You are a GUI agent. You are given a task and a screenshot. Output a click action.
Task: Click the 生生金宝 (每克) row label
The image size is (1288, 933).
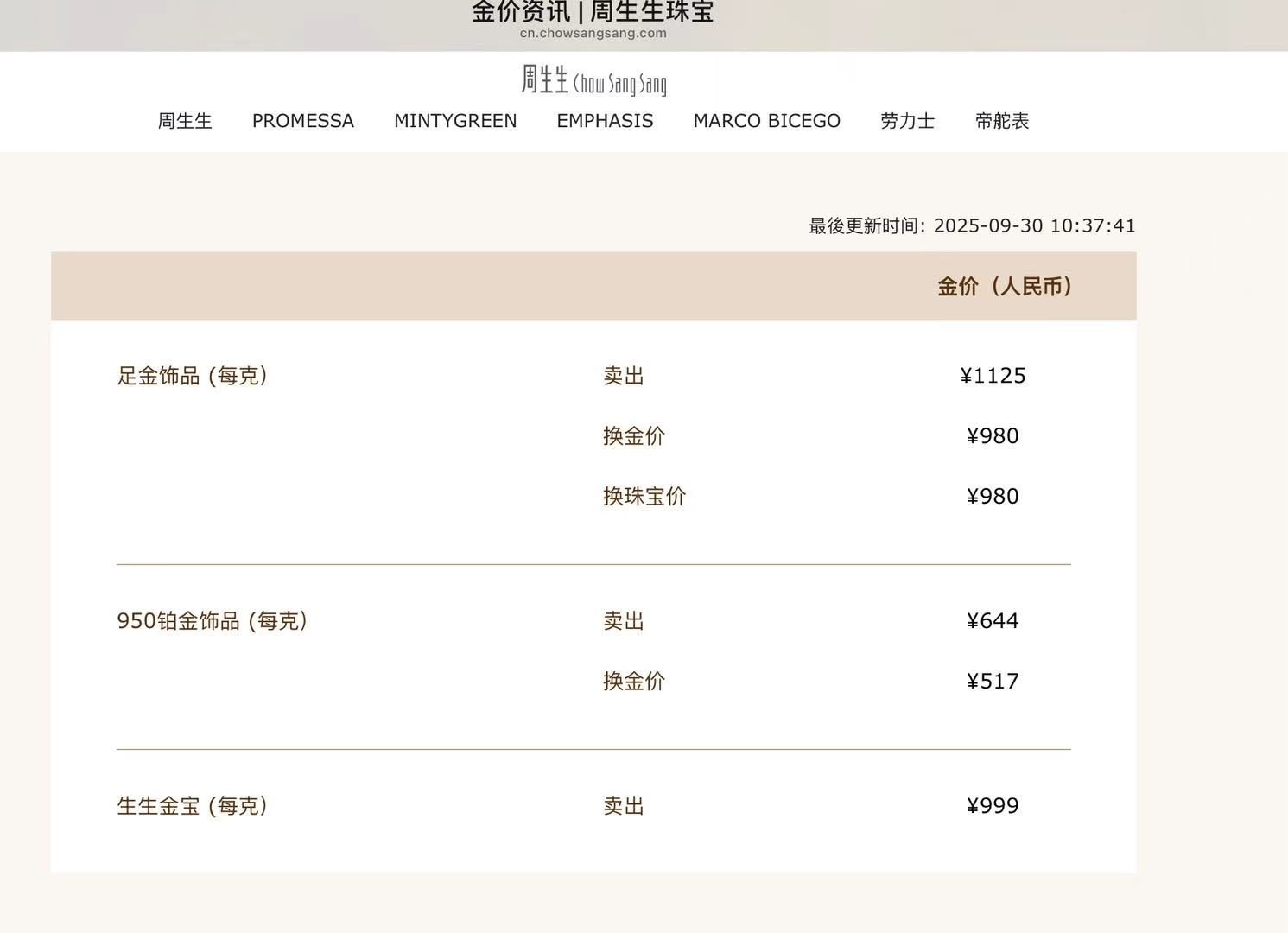click(x=192, y=806)
